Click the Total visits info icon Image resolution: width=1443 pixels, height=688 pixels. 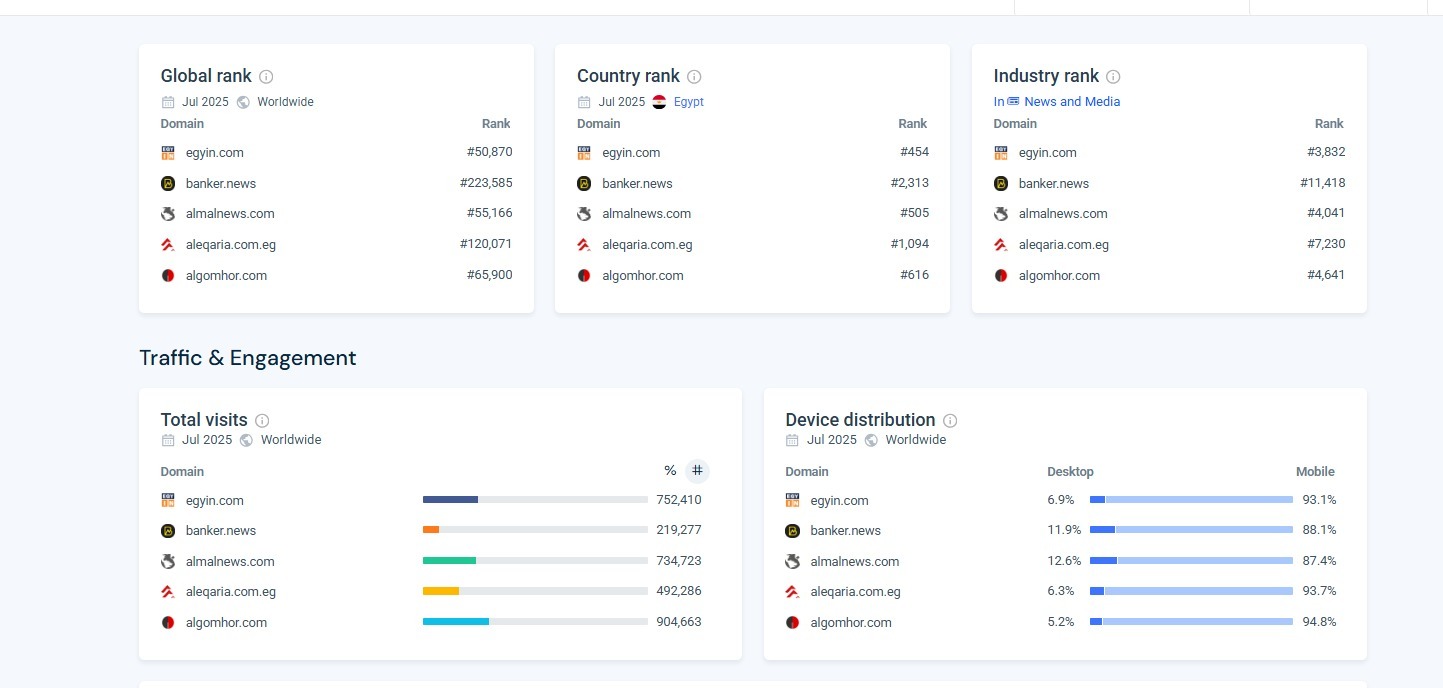pyautogui.click(x=262, y=421)
